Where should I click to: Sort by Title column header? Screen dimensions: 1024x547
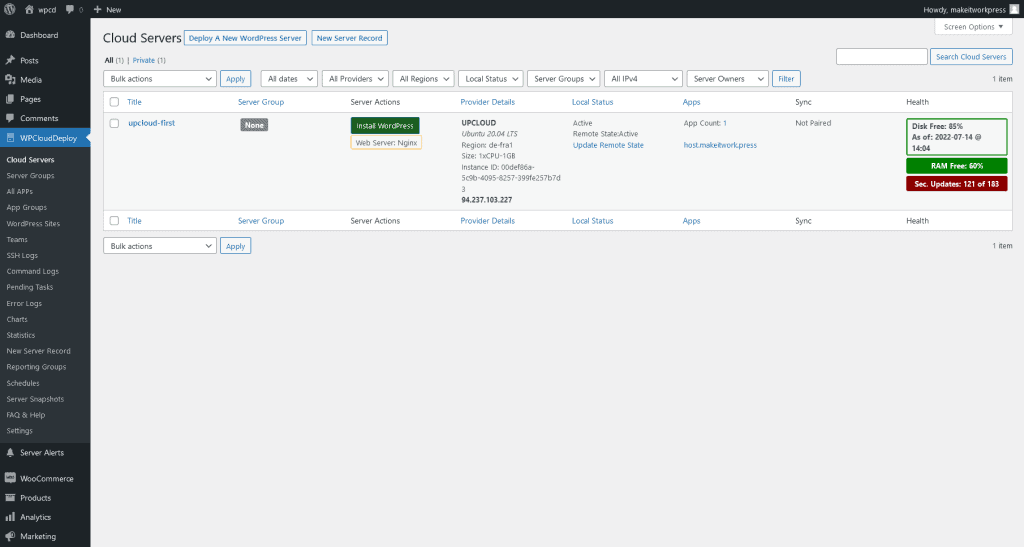coord(135,102)
